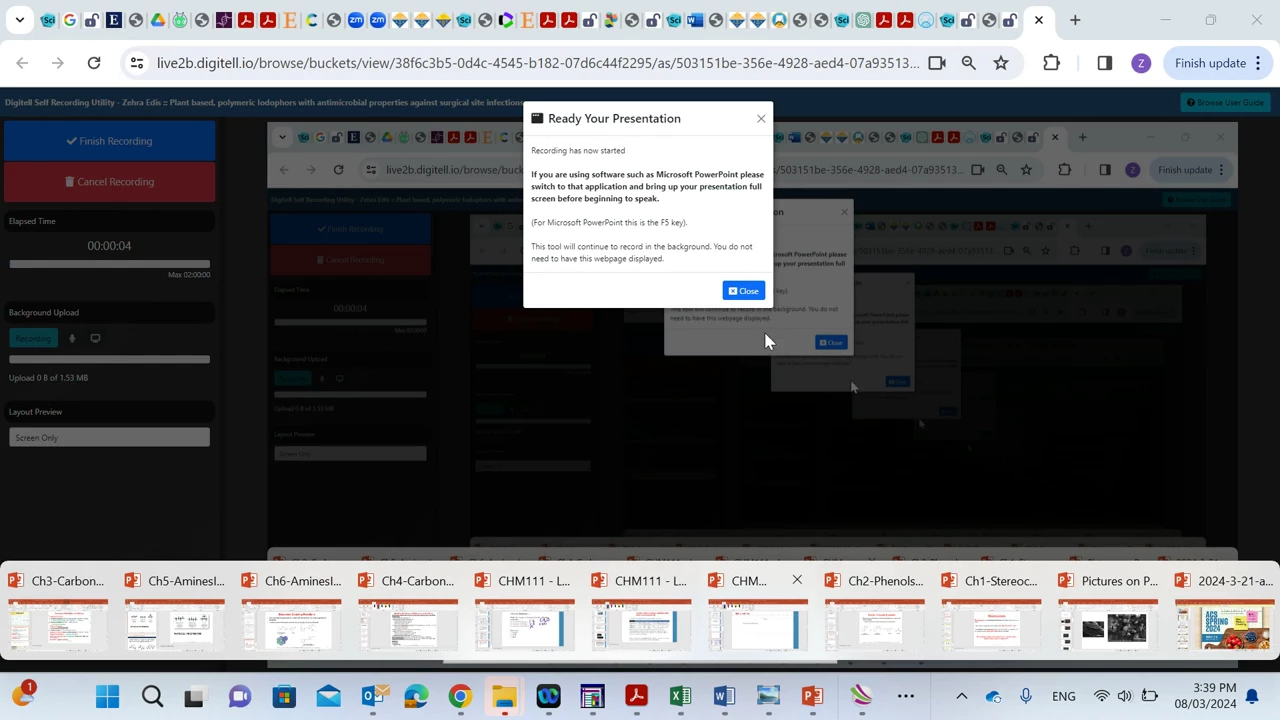
Task: Toggle the Chrome side panel
Action: click(x=1104, y=63)
